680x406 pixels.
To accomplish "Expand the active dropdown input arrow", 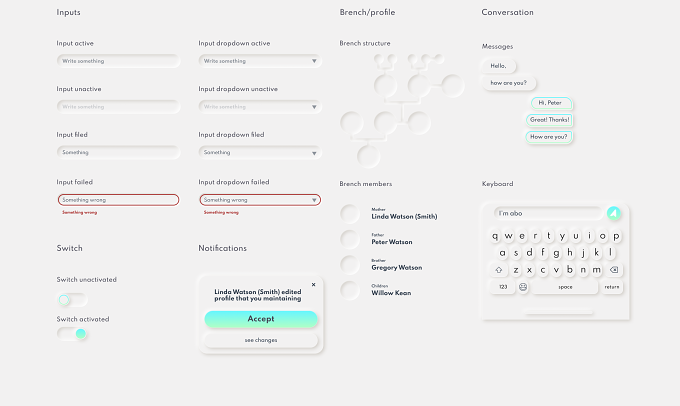I will (314, 61).
